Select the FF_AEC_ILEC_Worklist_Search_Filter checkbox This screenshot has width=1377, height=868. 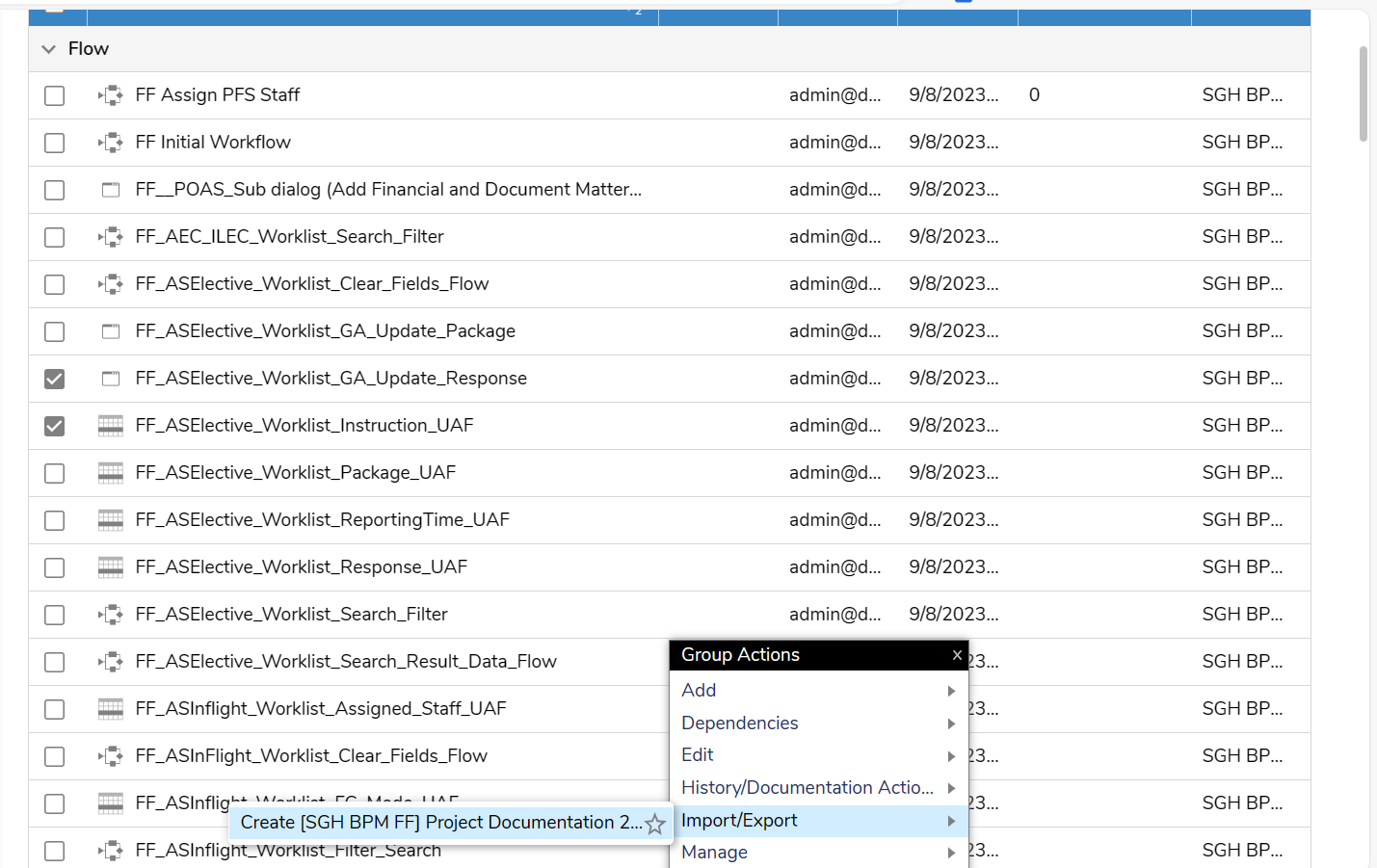point(55,237)
